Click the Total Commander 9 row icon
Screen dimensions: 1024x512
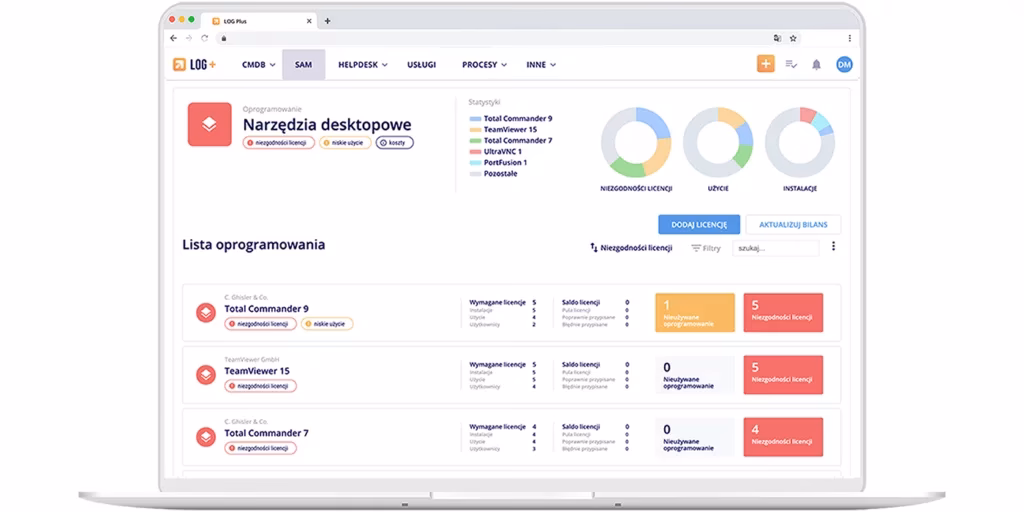click(206, 313)
